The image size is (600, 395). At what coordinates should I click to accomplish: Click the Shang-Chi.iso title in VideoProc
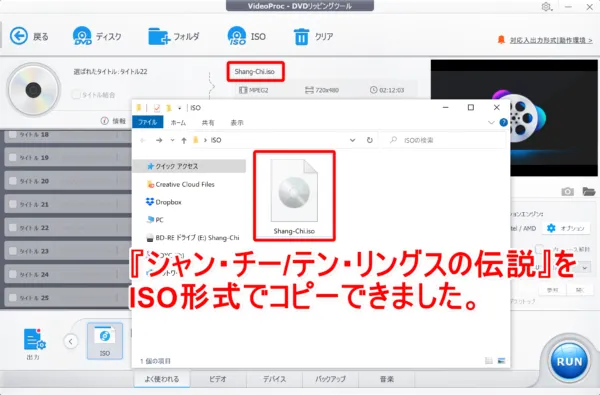point(255,72)
